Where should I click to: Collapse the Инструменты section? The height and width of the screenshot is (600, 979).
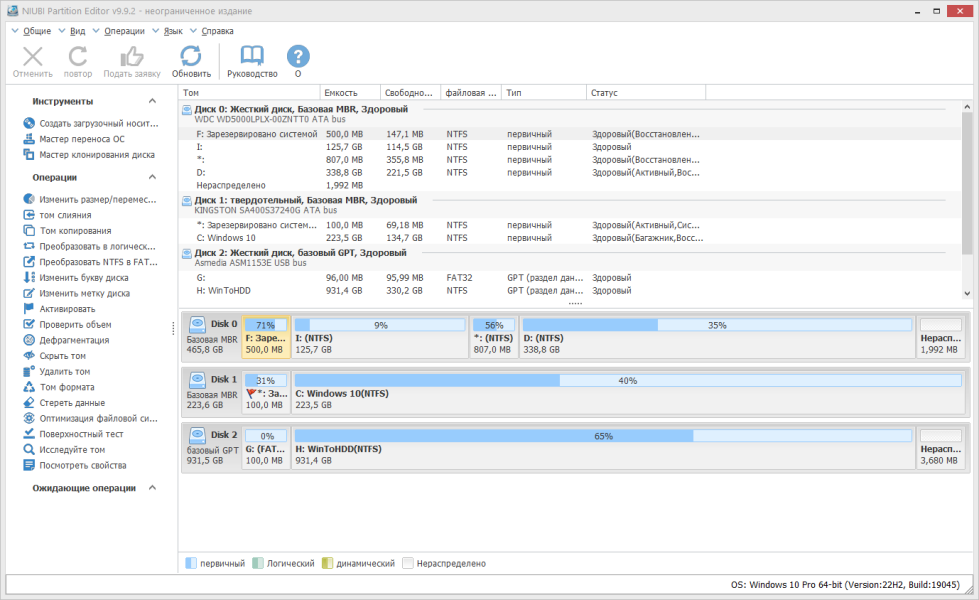click(152, 101)
